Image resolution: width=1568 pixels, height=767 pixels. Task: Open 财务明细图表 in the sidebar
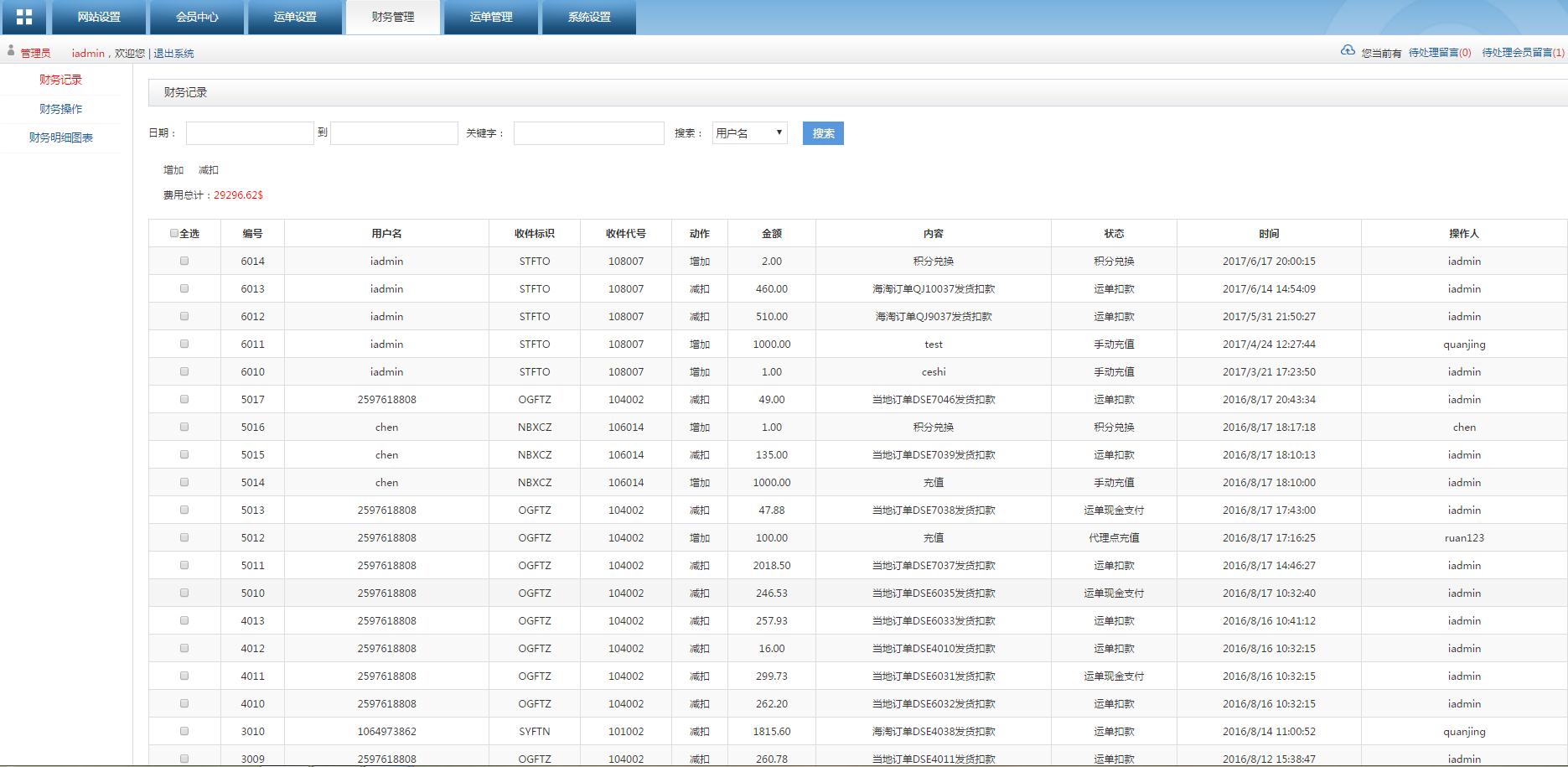pyautogui.click(x=60, y=137)
